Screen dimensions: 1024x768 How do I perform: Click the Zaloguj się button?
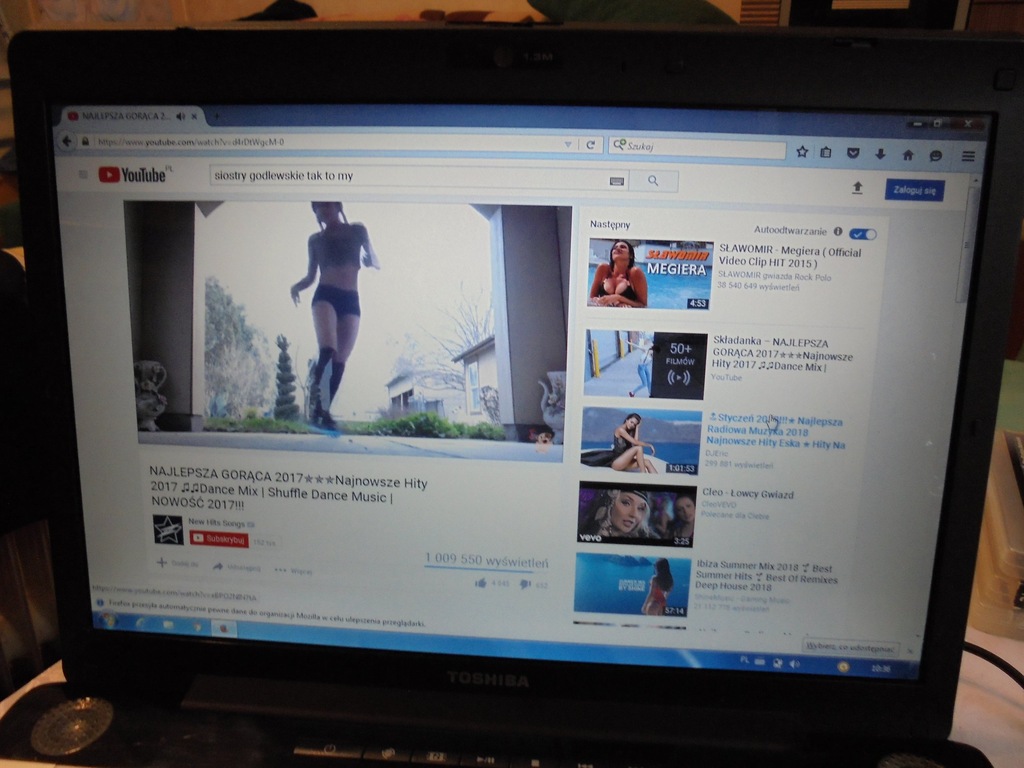coord(914,190)
